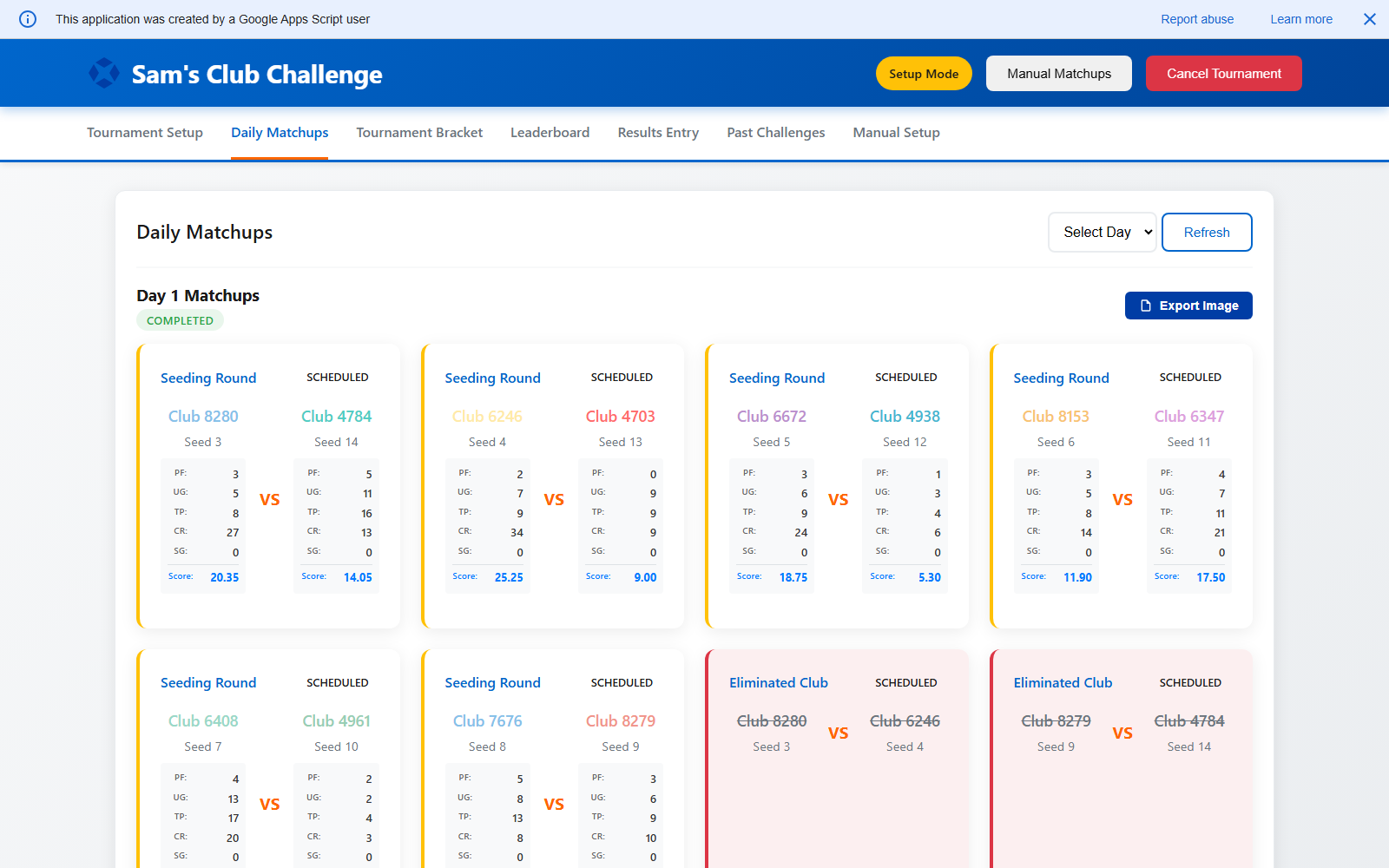Enable Setup Mode
The width and height of the screenshot is (1389, 868).
click(x=923, y=73)
